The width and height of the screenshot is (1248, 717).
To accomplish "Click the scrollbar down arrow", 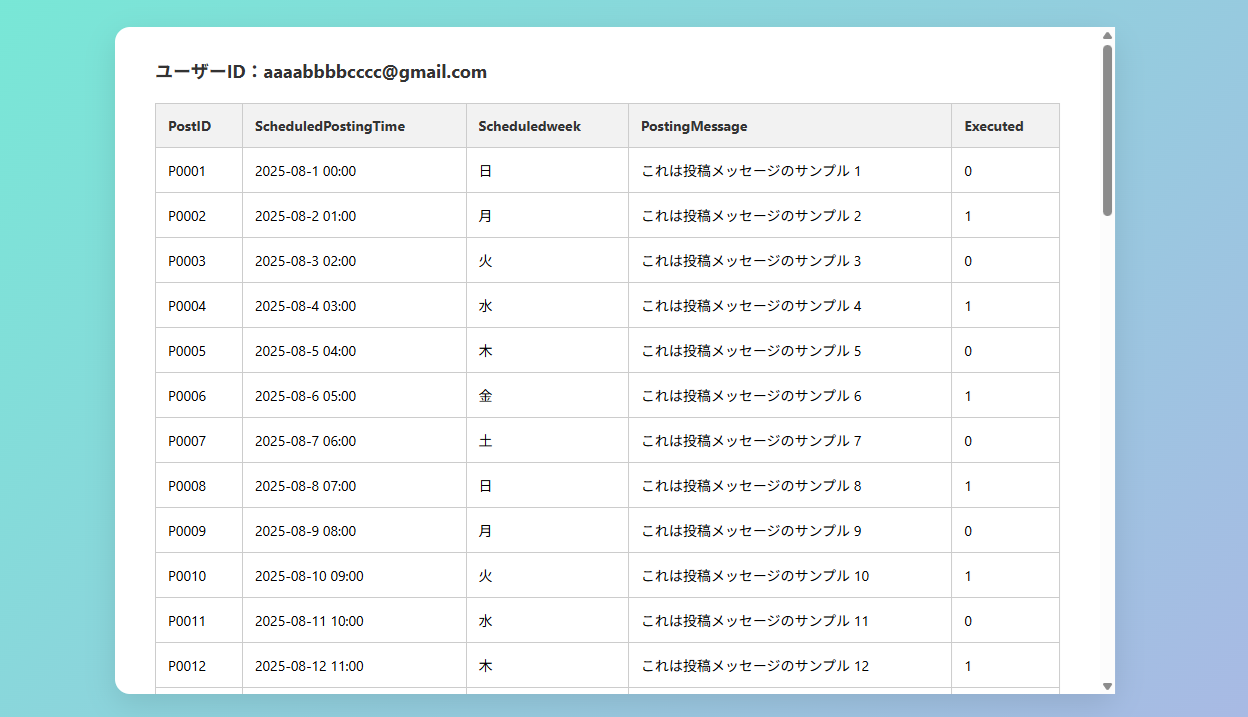I will (1107, 686).
